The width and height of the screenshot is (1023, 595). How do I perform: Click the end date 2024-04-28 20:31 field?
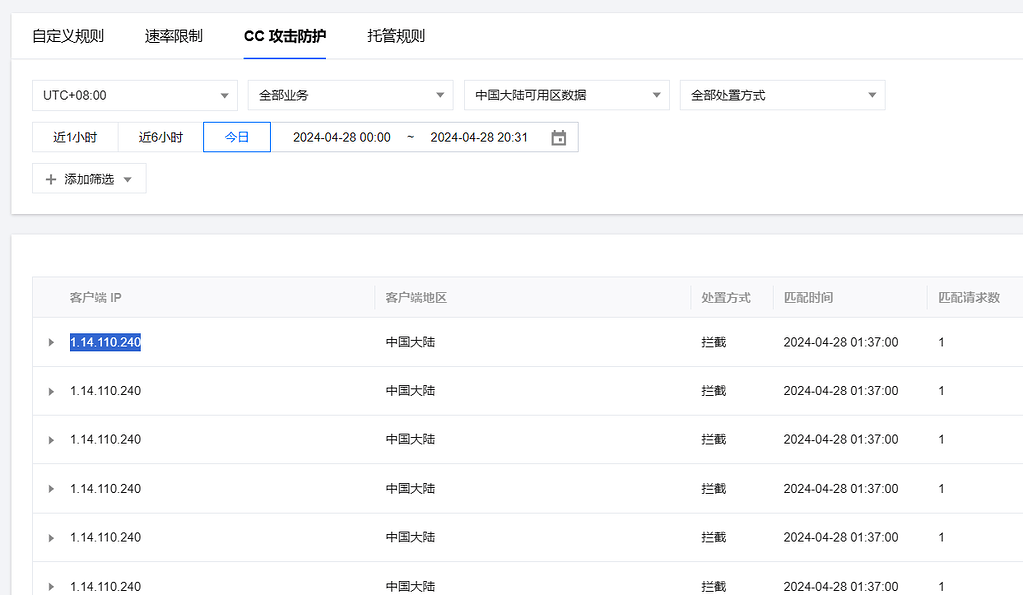[479, 137]
